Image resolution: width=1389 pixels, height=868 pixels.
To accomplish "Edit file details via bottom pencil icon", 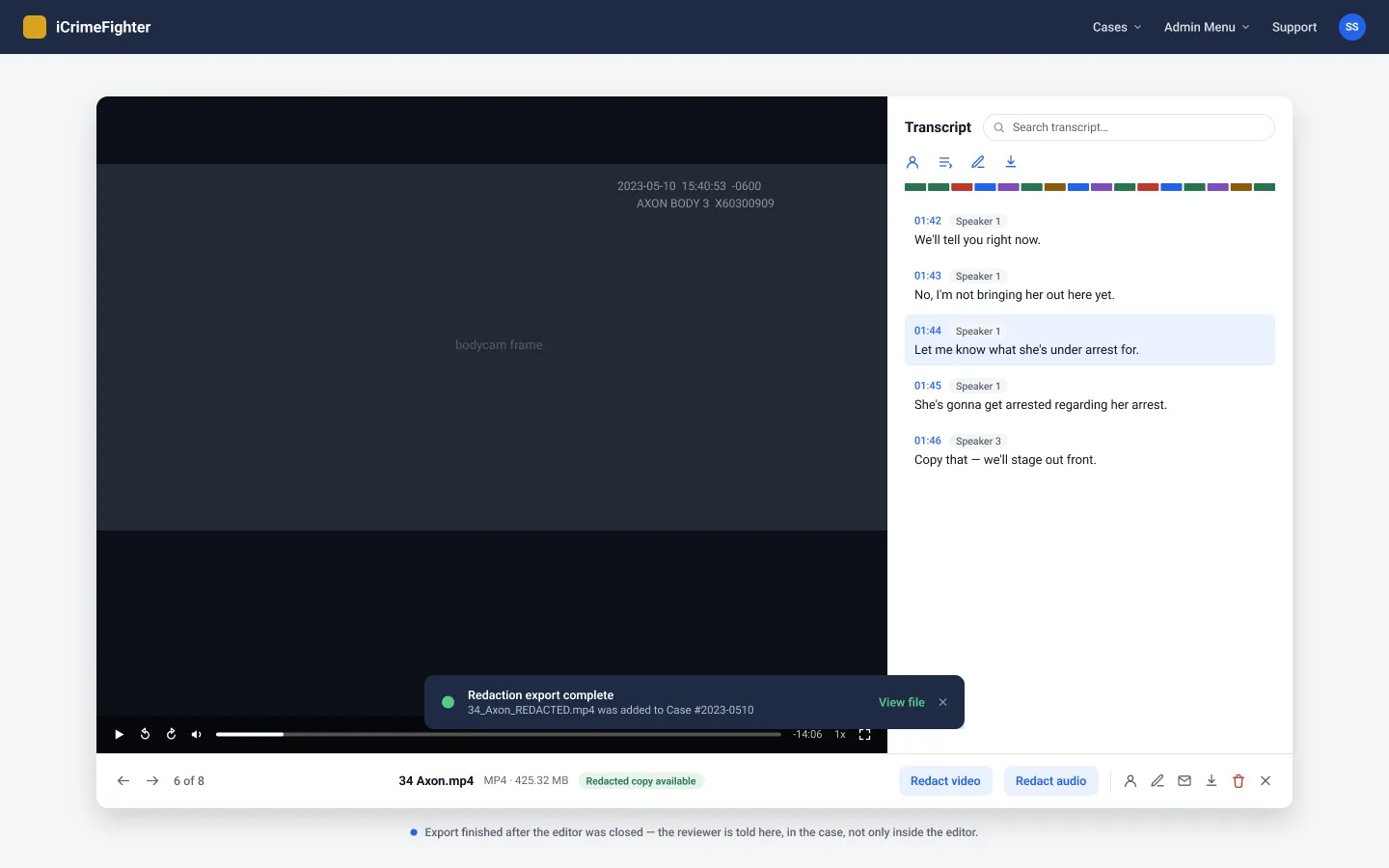I will coord(1157,781).
